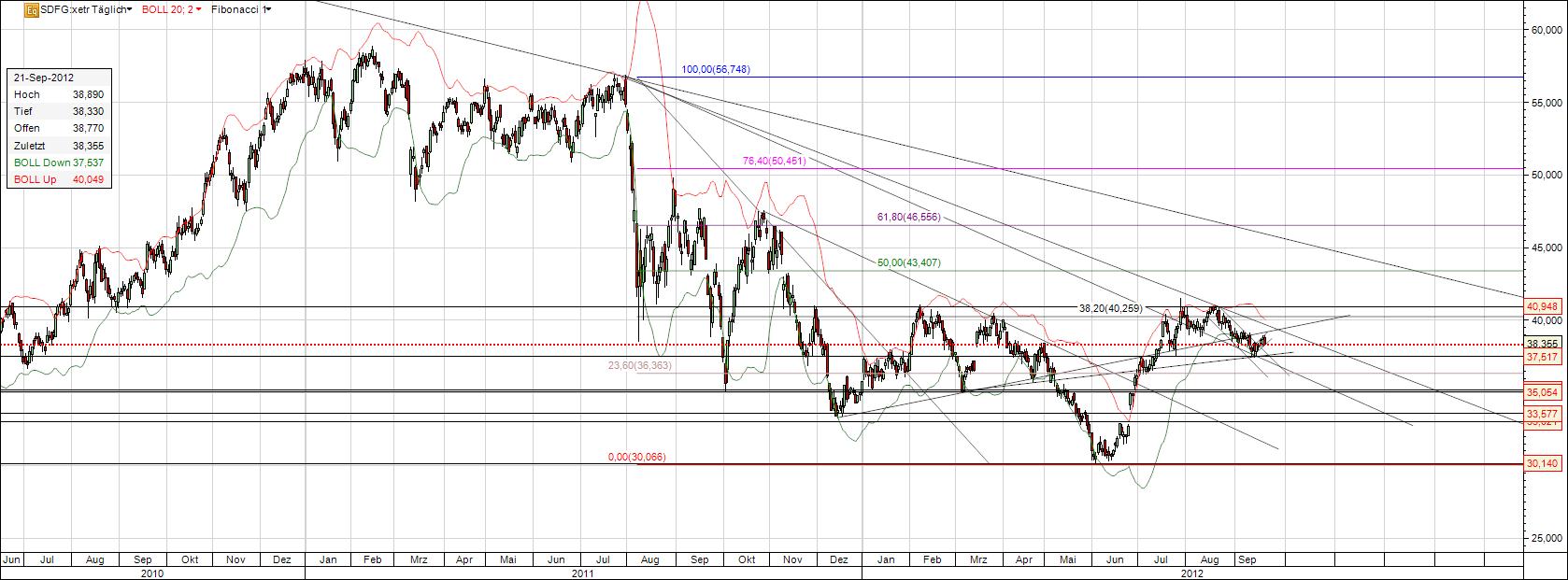Select the 30,140 price marker on axis

(x=1543, y=463)
